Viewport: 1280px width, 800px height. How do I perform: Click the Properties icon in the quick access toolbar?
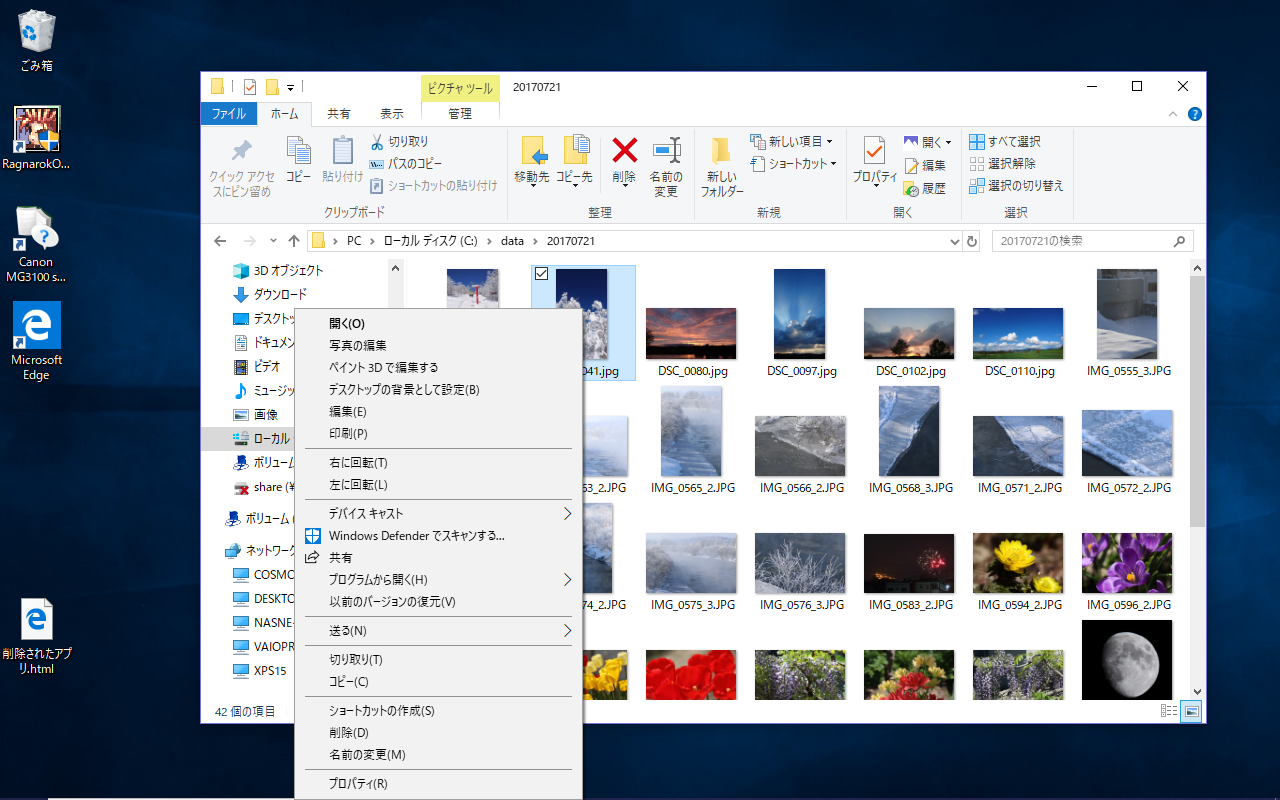click(x=250, y=87)
